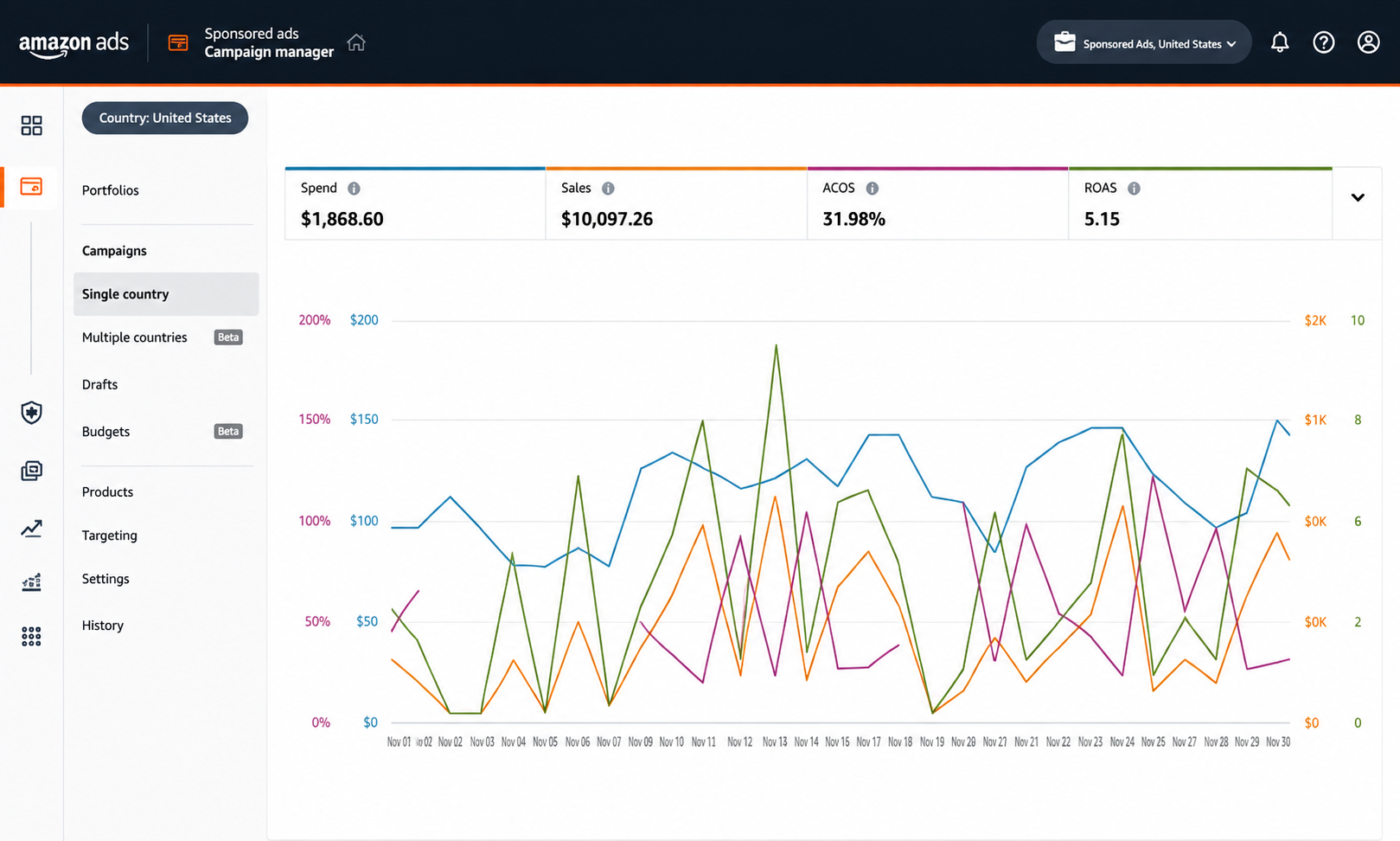Select Single country menu item

coord(166,294)
